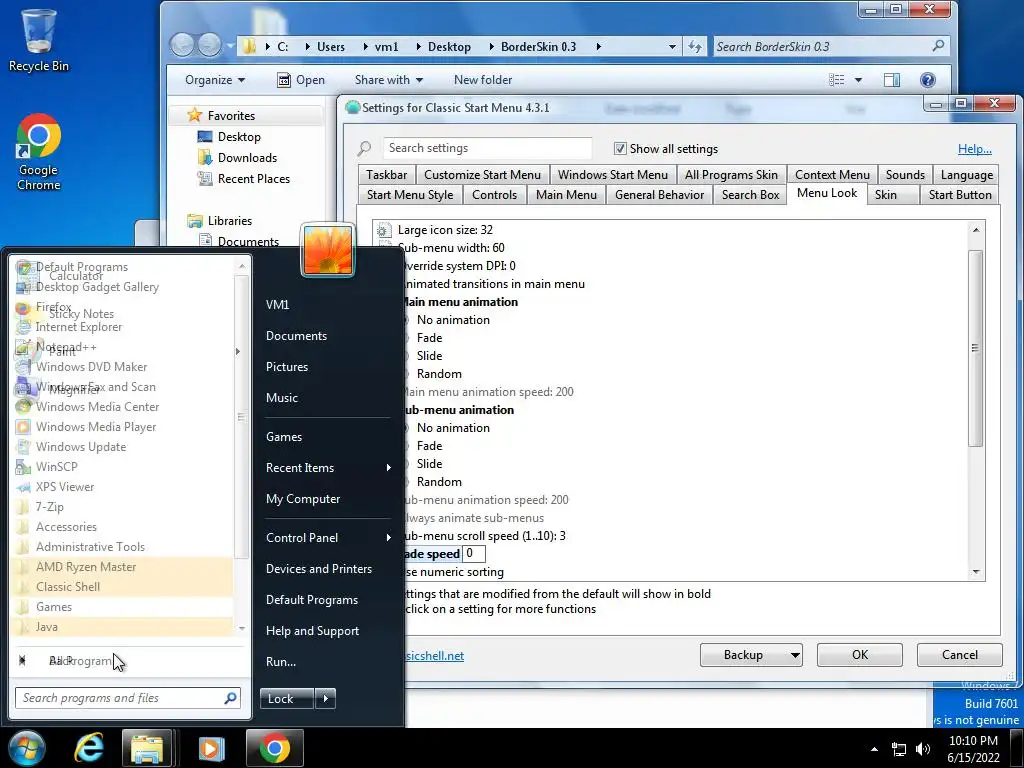Click New folder in Explorer toolbar
The width and height of the screenshot is (1024, 768).
pyautogui.click(x=483, y=80)
